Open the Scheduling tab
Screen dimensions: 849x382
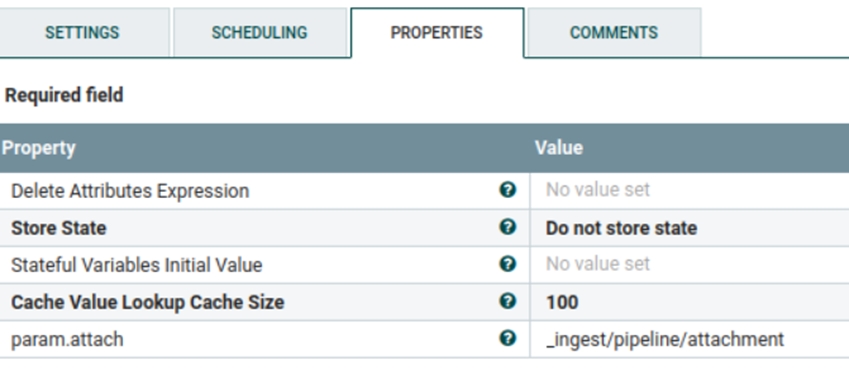(259, 32)
